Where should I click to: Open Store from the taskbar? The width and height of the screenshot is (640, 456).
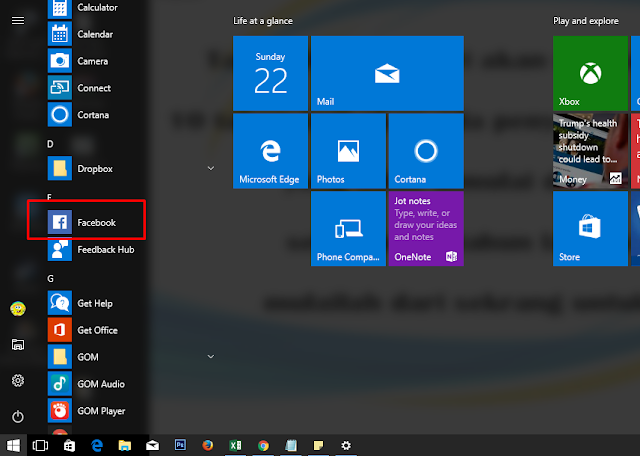tap(69, 445)
